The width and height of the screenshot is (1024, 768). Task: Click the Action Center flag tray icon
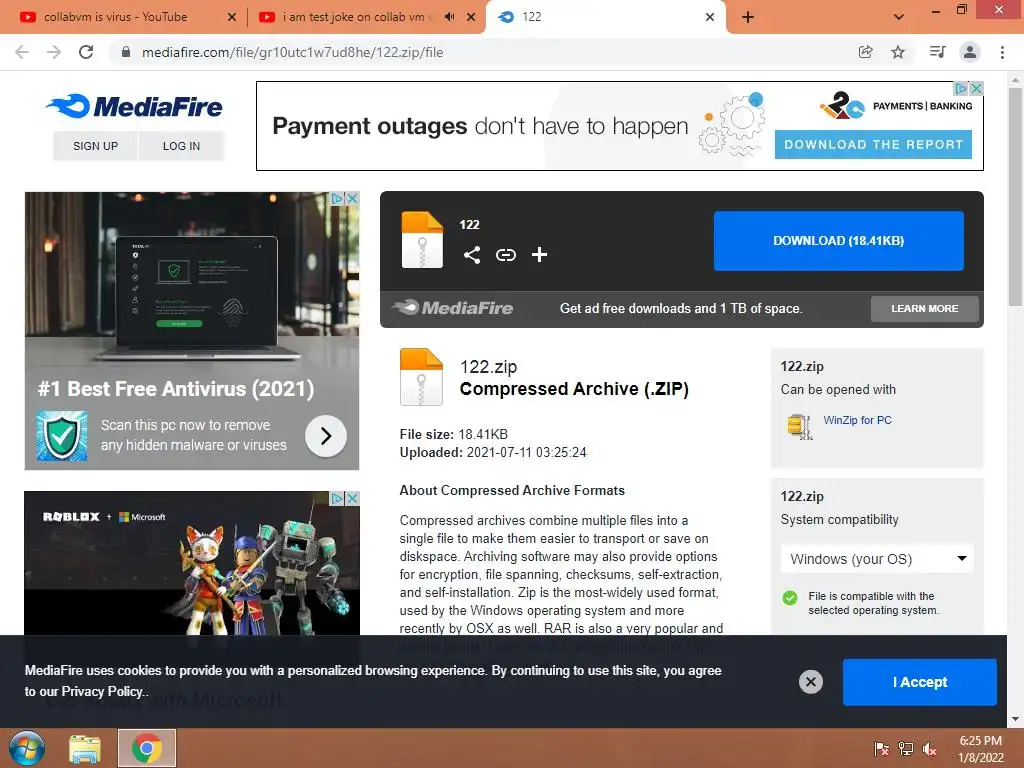coord(881,749)
